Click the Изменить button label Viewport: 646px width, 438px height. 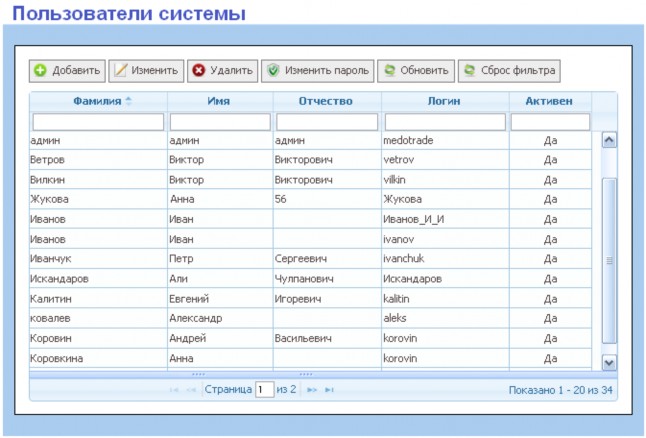154,70
